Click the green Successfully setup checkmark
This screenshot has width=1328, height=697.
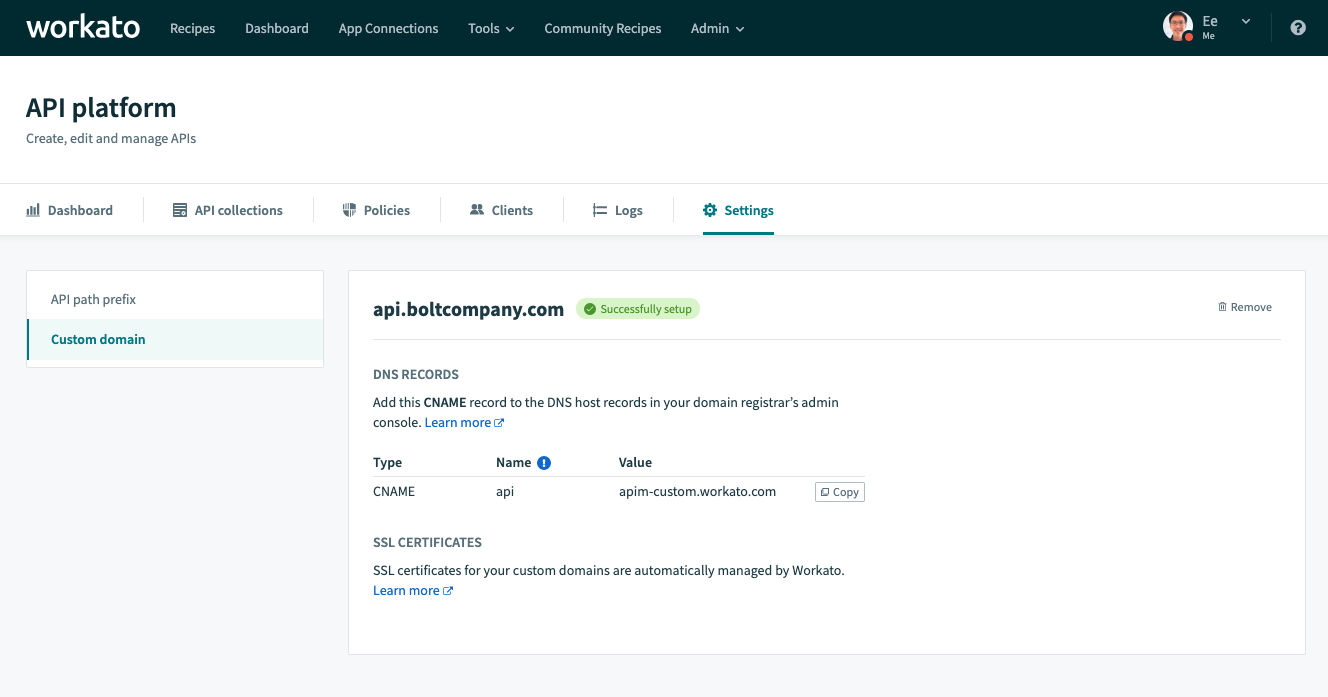point(590,309)
